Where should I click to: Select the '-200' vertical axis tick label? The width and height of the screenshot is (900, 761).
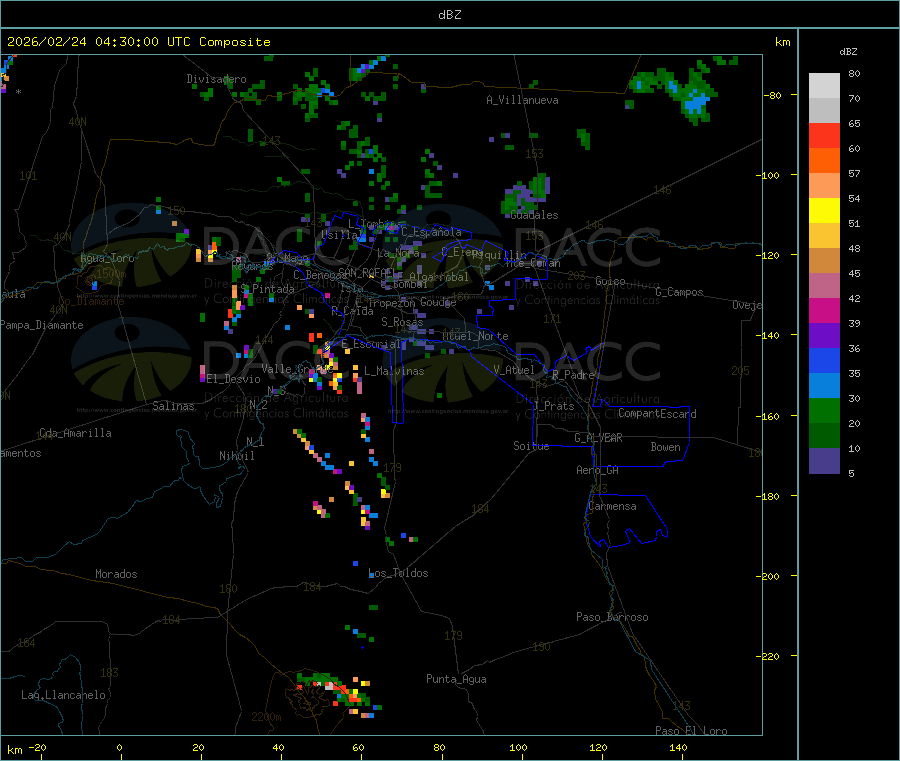point(768,576)
